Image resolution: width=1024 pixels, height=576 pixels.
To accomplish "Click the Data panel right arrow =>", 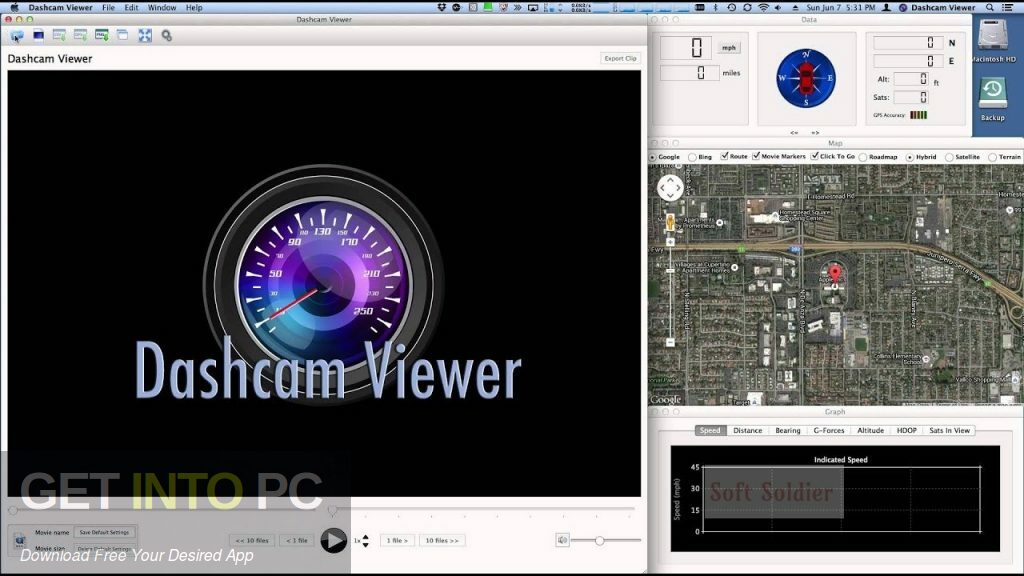I will [x=815, y=133].
